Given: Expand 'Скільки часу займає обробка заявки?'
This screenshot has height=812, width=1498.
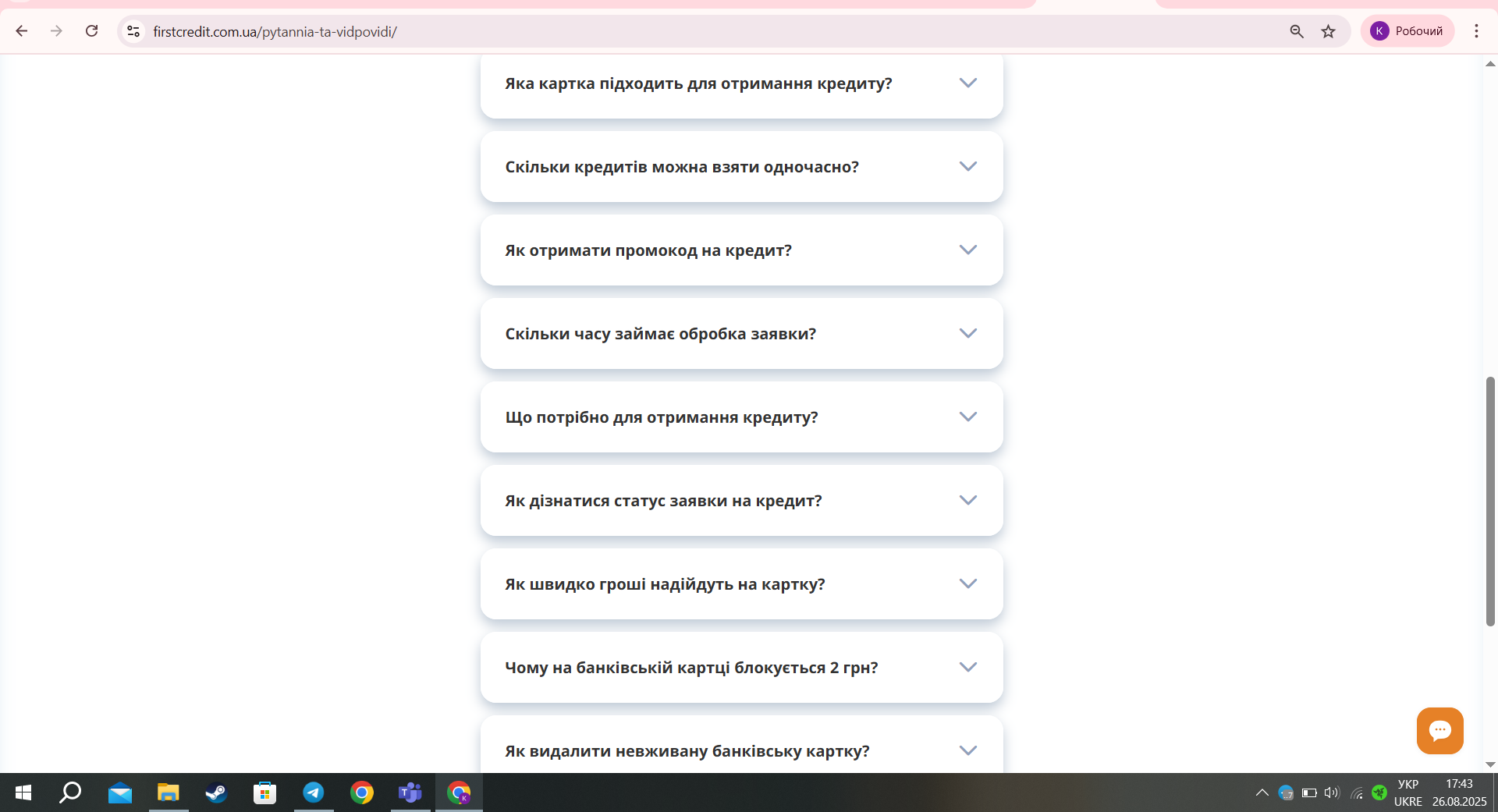Looking at the screenshot, I should [x=741, y=333].
